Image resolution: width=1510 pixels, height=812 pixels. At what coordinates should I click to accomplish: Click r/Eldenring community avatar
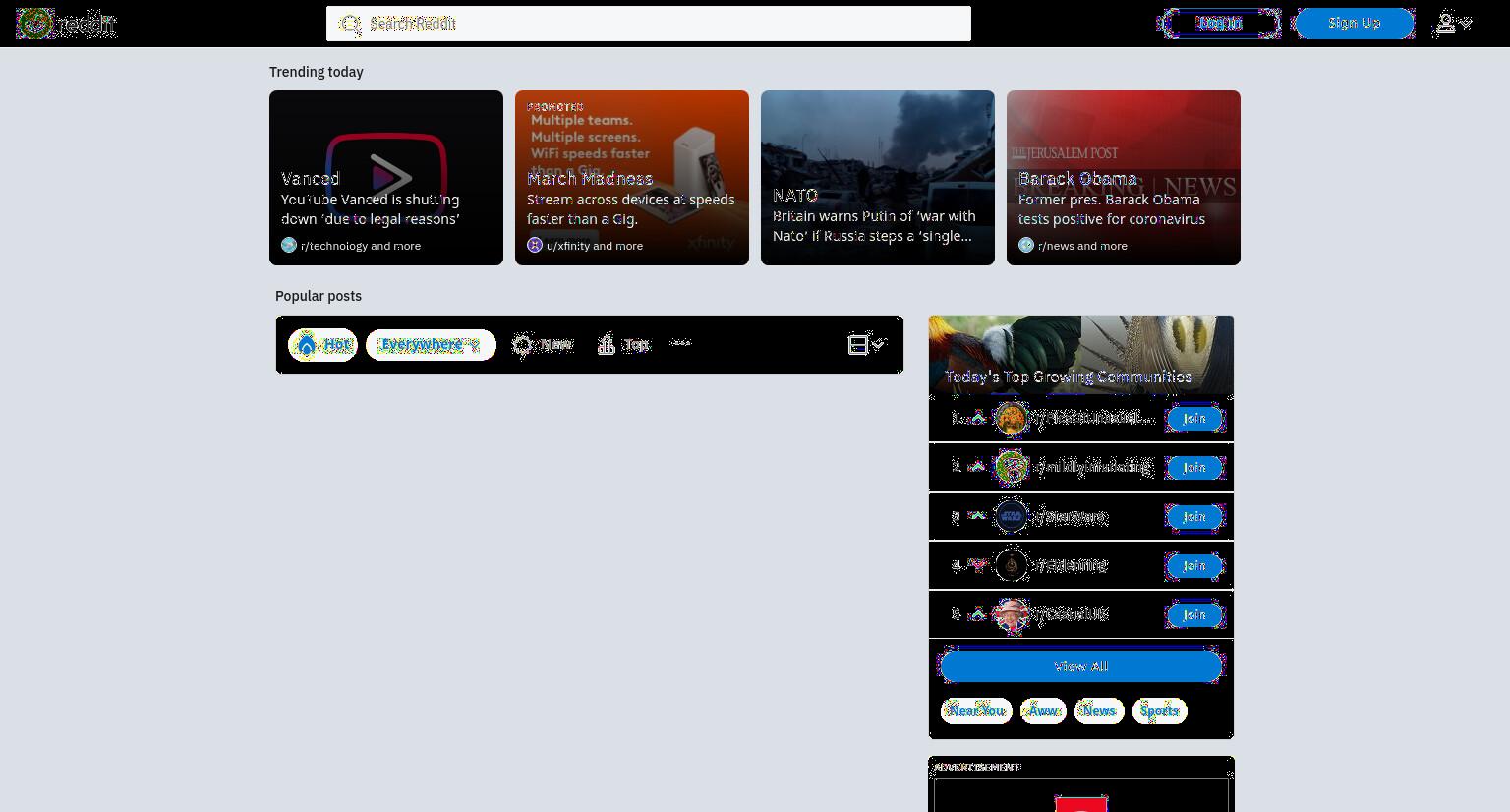1011,565
